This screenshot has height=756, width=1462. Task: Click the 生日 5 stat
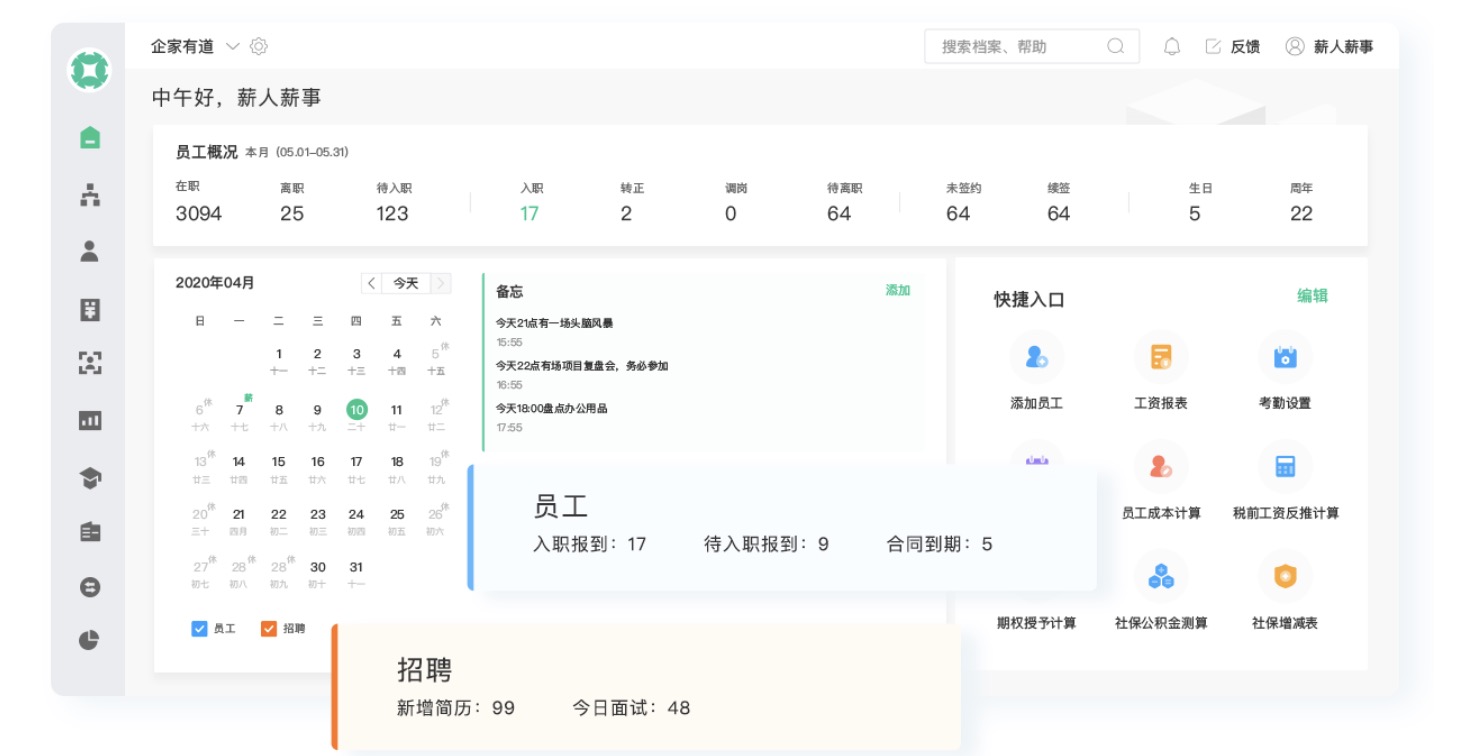1199,203
